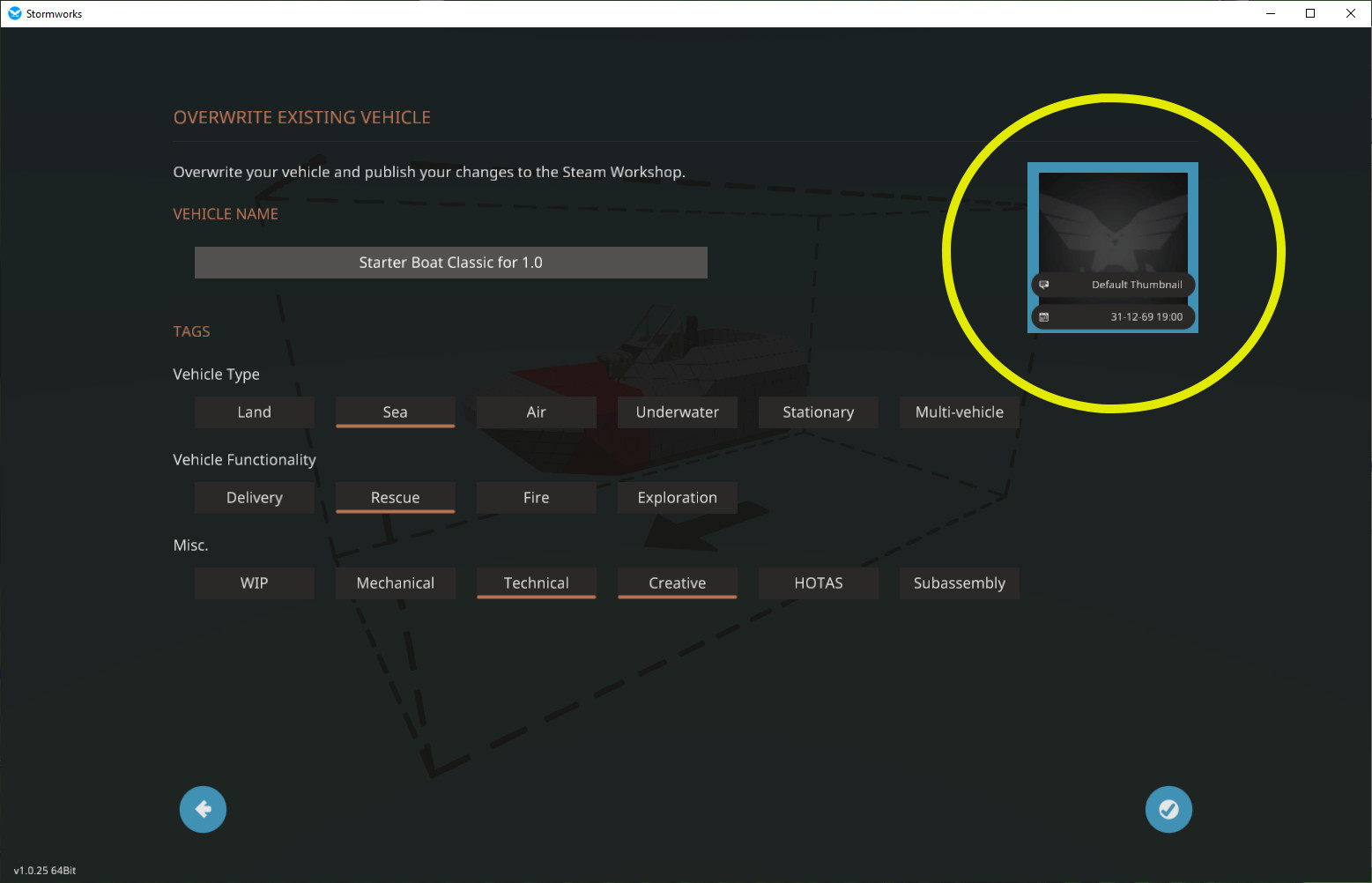This screenshot has width=1372, height=883.
Task: Click the '31-12-69 19:00' thumbnail date
Action: tap(1146, 317)
